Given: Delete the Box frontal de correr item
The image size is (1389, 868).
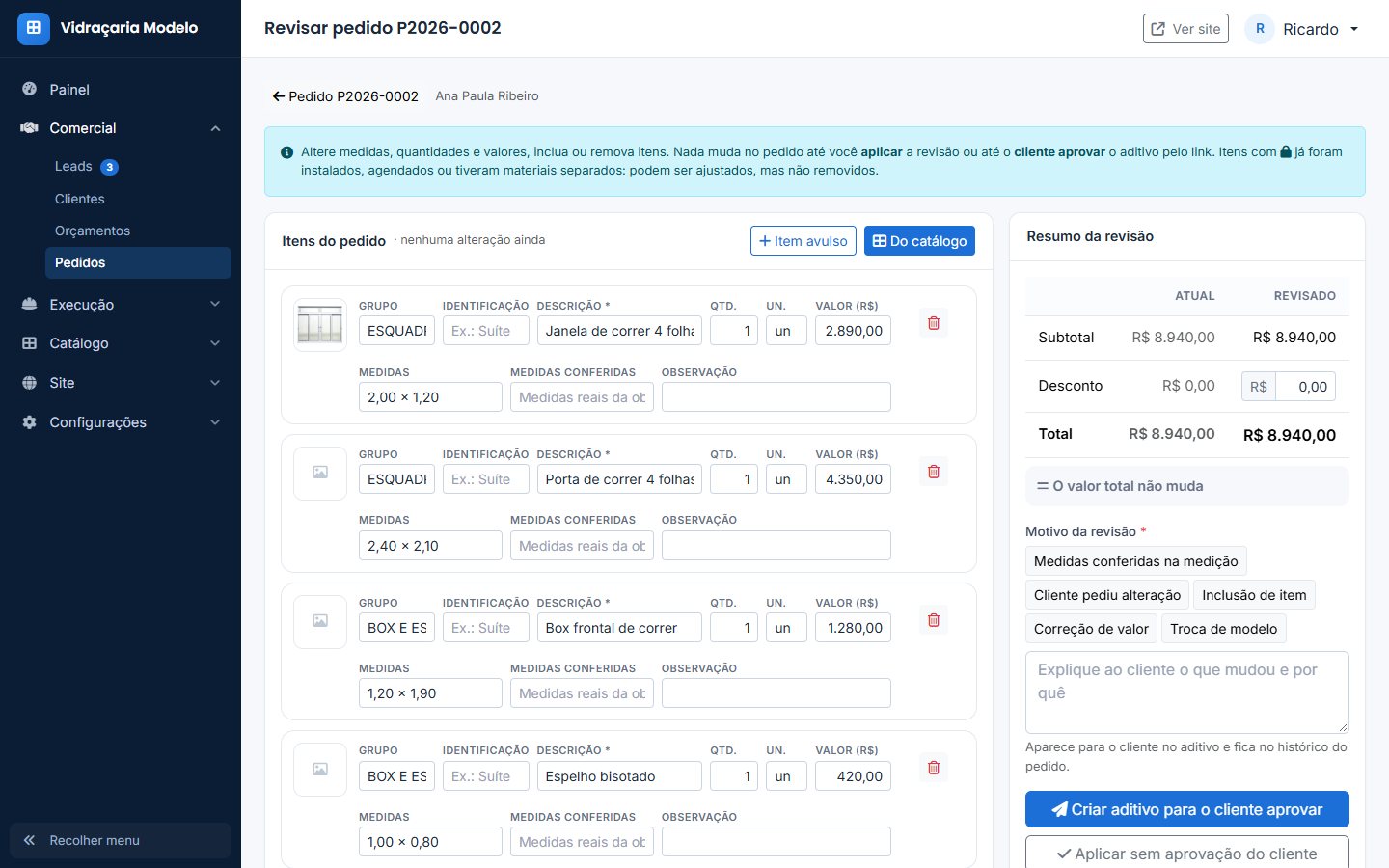Looking at the screenshot, I should pyautogui.click(x=934, y=620).
